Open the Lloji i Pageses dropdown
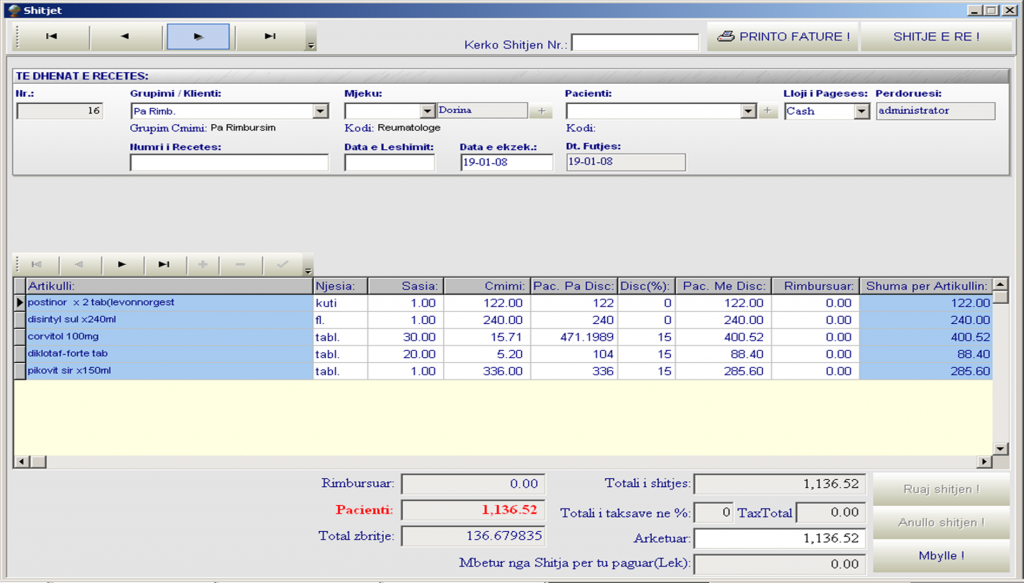The image size is (1024, 583). tap(862, 111)
